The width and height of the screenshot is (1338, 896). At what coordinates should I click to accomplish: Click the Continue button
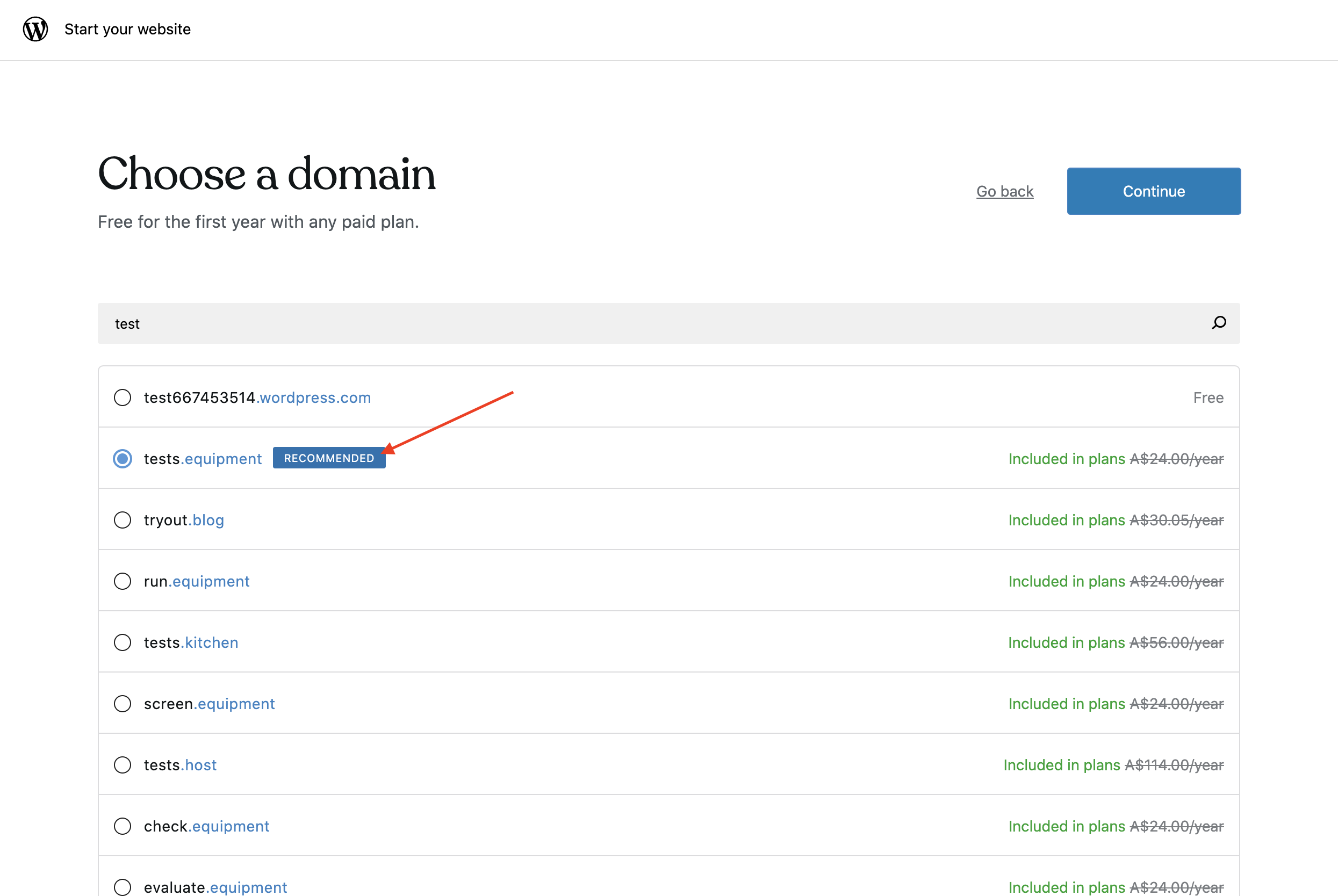click(1153, 191)
